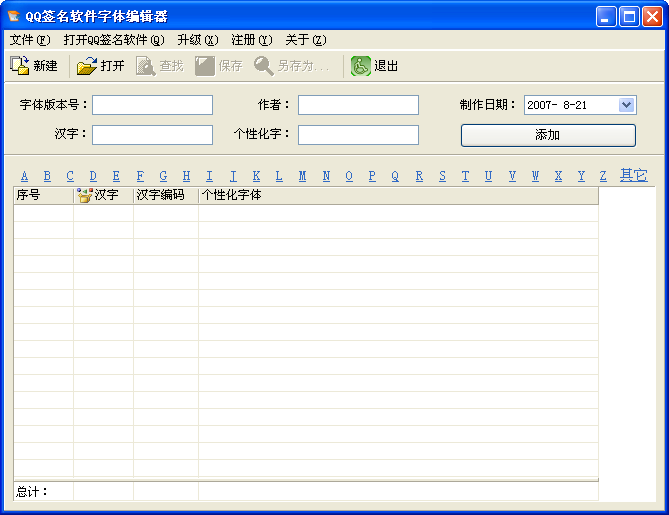This screenshot has height=515, width=669.
Task: Open the 关于(Z) menu
Action: pos(305,40)
